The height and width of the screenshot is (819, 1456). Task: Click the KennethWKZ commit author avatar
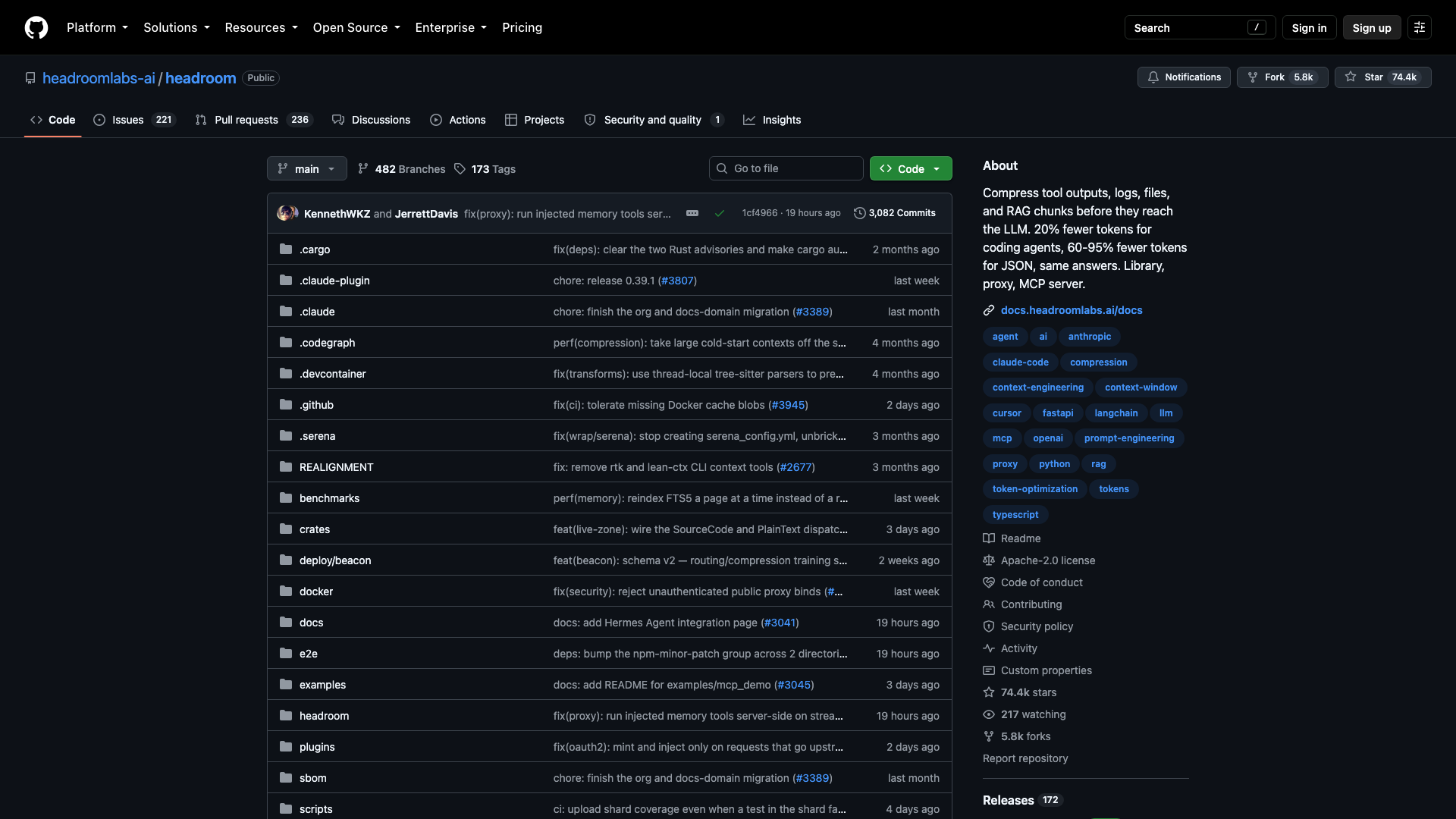point(284,213)
